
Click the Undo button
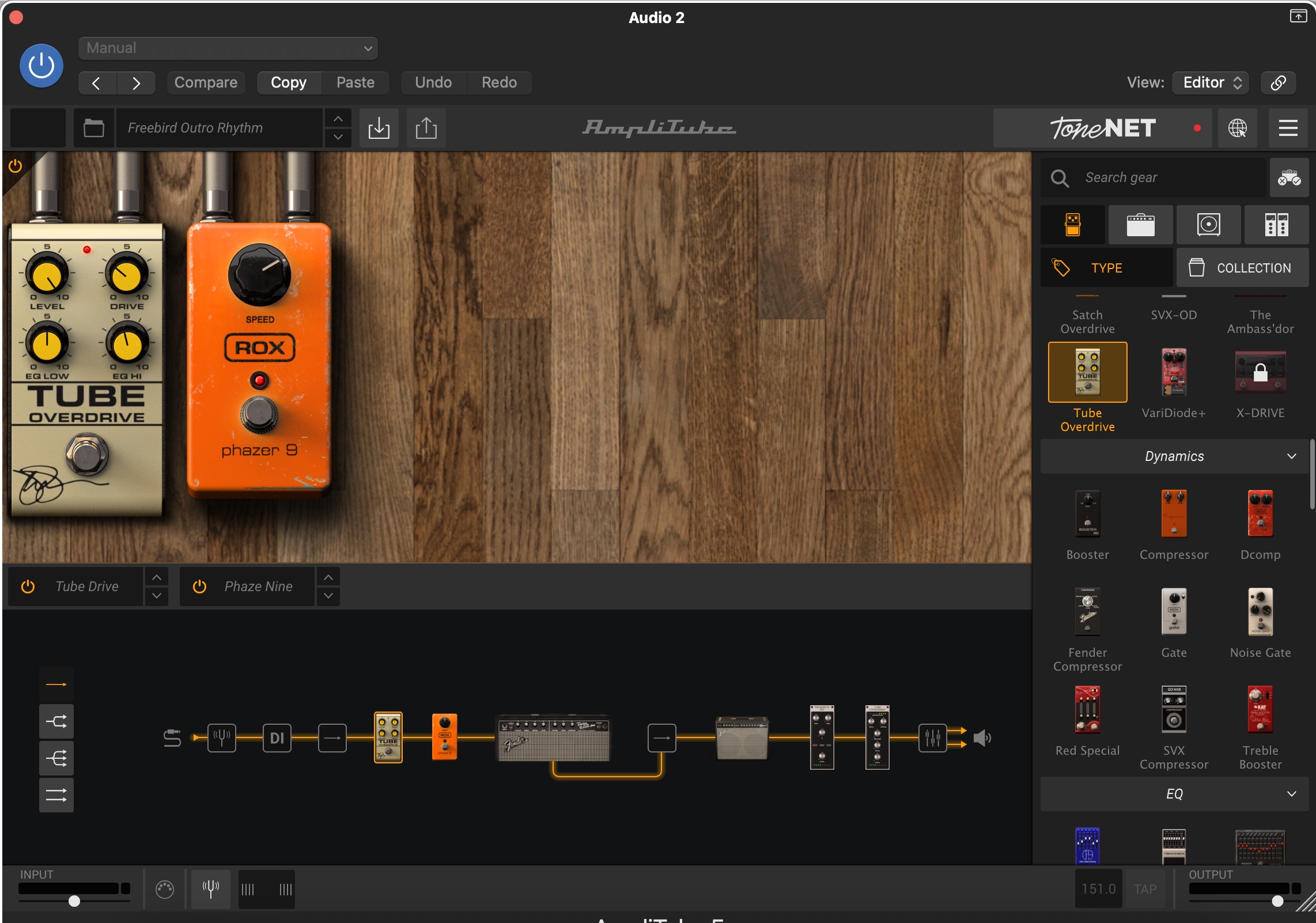pyautogui.click(x=433, y=83)
